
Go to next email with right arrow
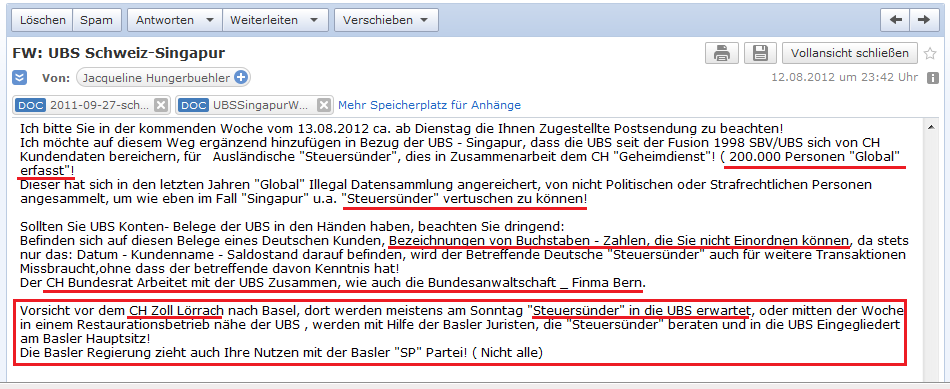[x=923, y=20]
